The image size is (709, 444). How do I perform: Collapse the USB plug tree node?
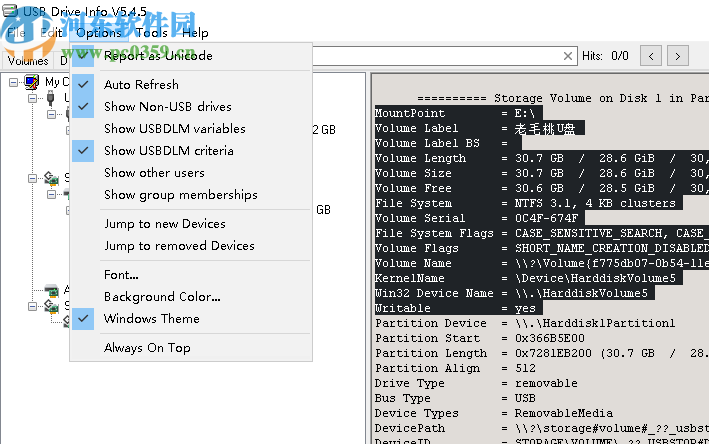coord(33,98)
